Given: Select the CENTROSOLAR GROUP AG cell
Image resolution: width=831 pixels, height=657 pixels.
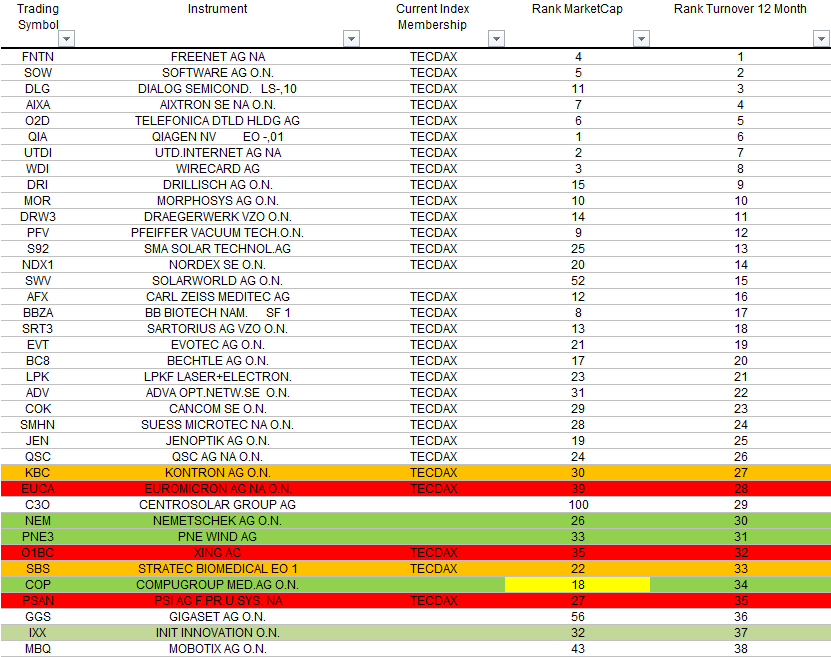Looking at the screenshot, I should tap(218, 504).
